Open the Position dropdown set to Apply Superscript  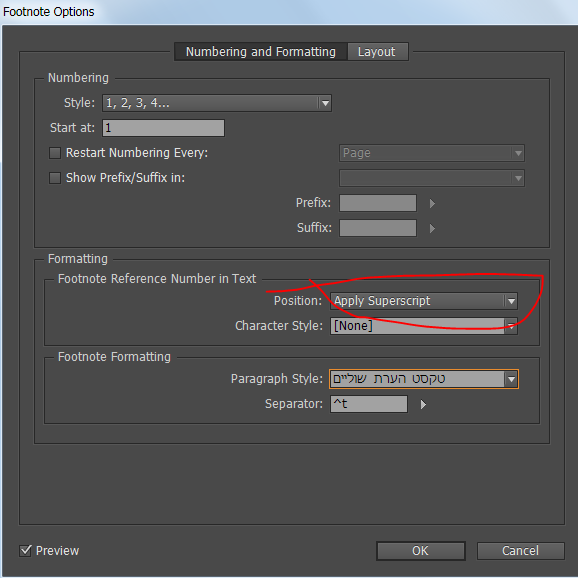(x=424, y=301)
